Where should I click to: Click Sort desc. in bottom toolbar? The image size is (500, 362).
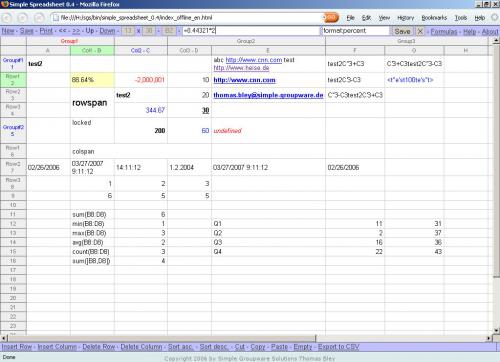click(214, 347)
